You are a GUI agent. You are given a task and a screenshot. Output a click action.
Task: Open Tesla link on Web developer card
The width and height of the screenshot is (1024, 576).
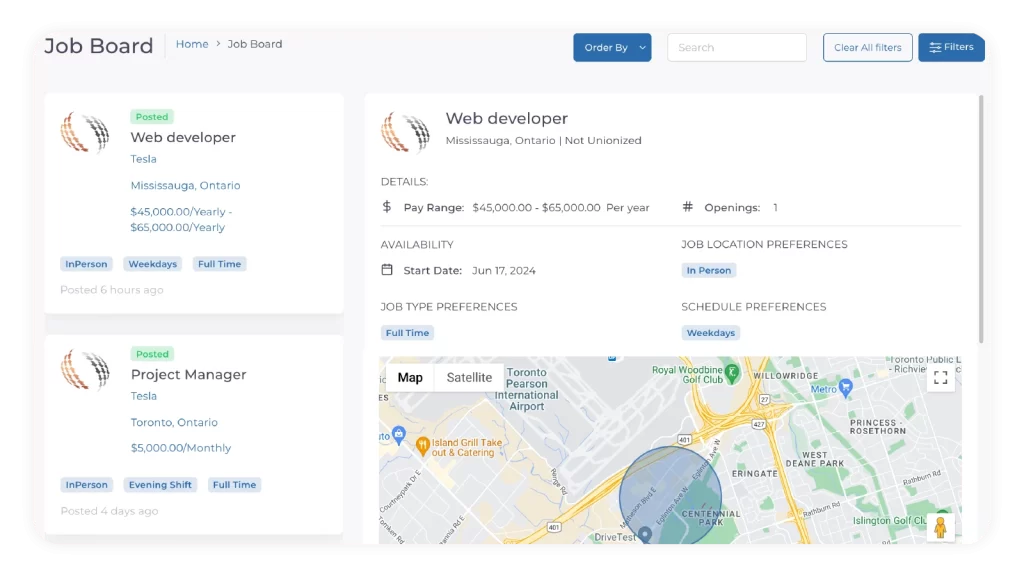click(143, 159)
